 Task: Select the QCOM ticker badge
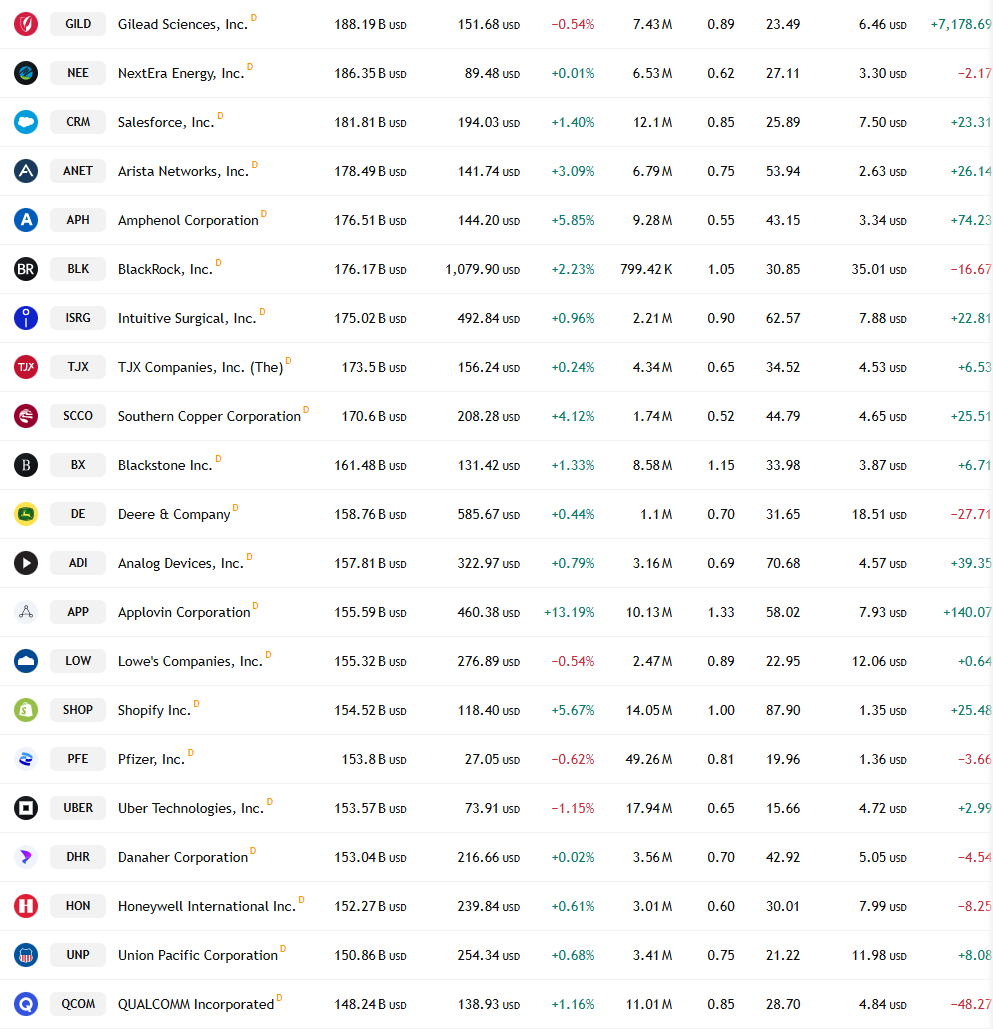click(78, 1004)
